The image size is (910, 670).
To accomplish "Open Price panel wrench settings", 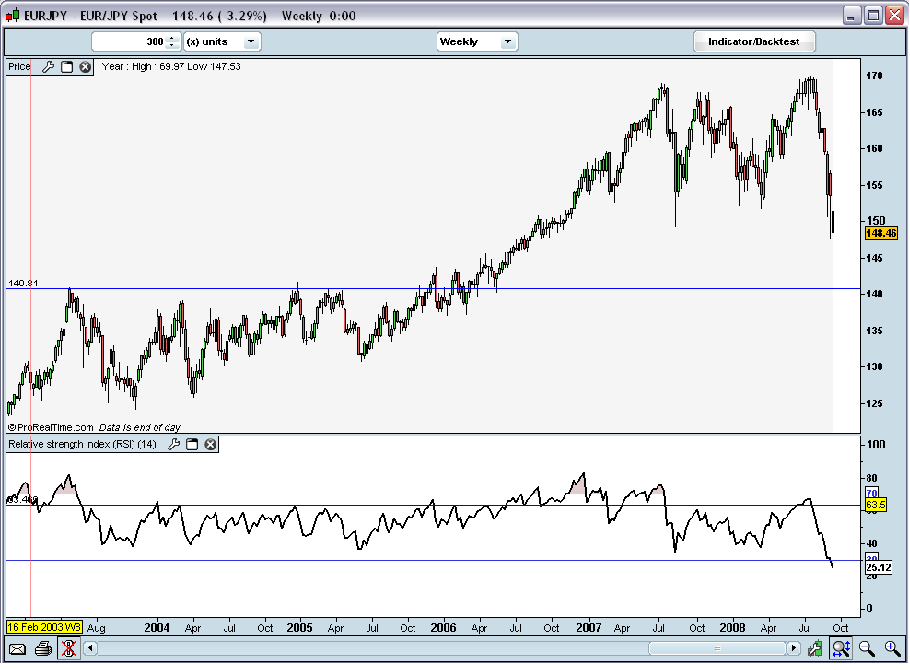I will tap(48, 67).
